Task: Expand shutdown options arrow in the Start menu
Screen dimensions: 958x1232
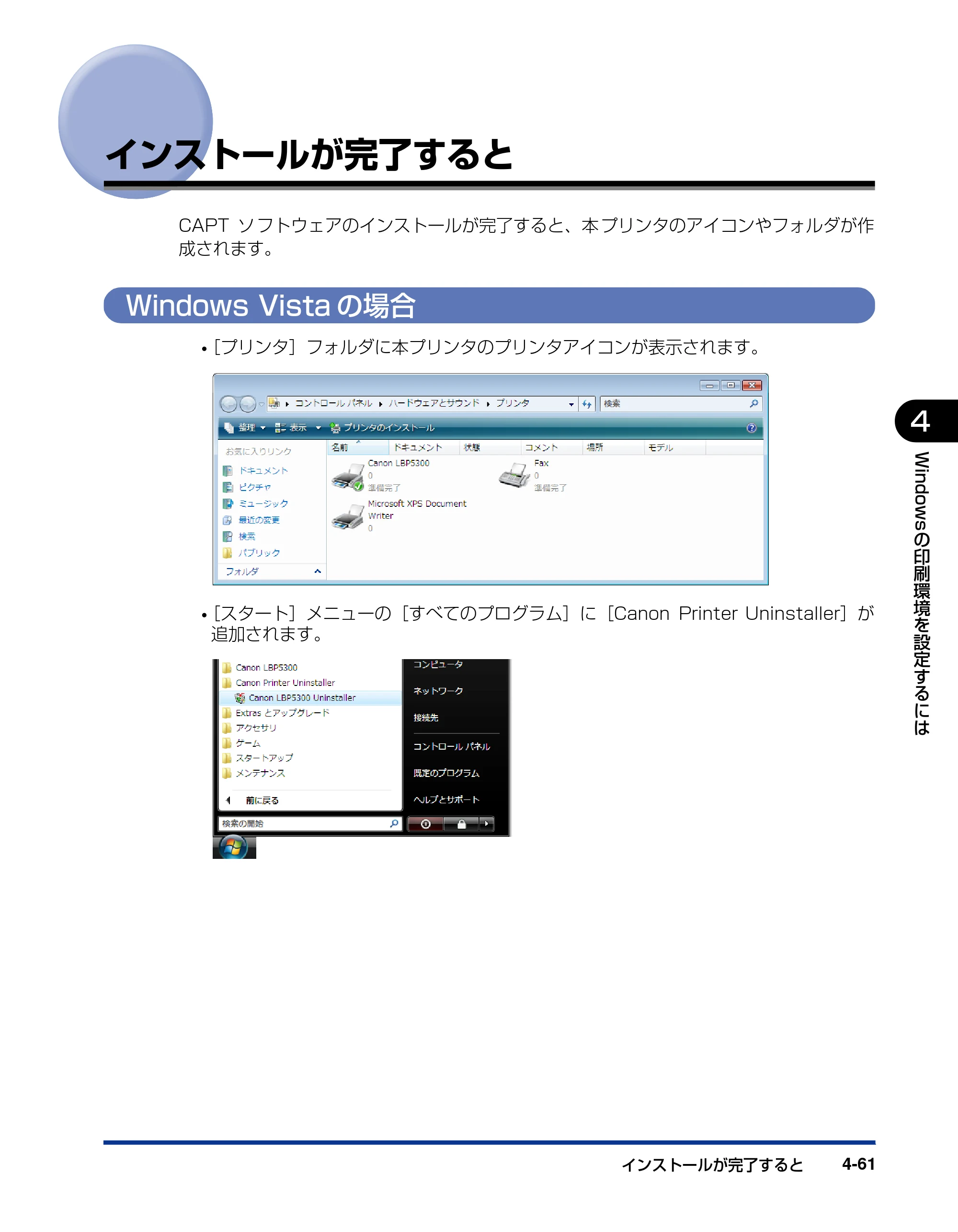Action: coord(486,824)
